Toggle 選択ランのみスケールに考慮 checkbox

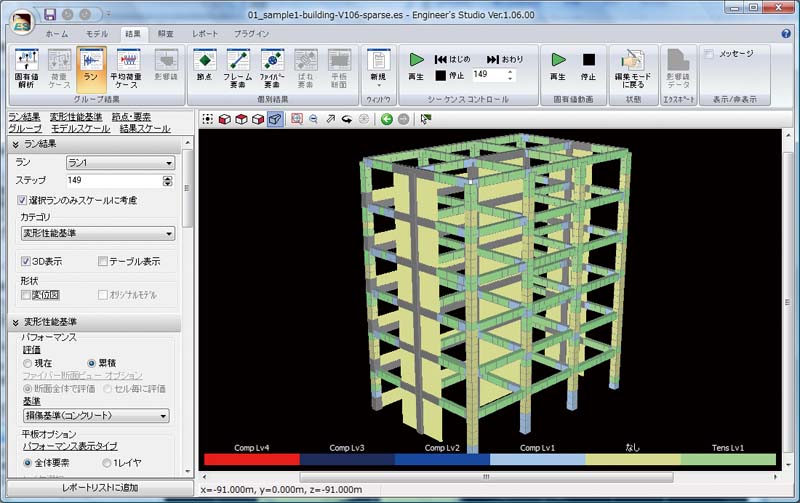click(x=22, y=200)
